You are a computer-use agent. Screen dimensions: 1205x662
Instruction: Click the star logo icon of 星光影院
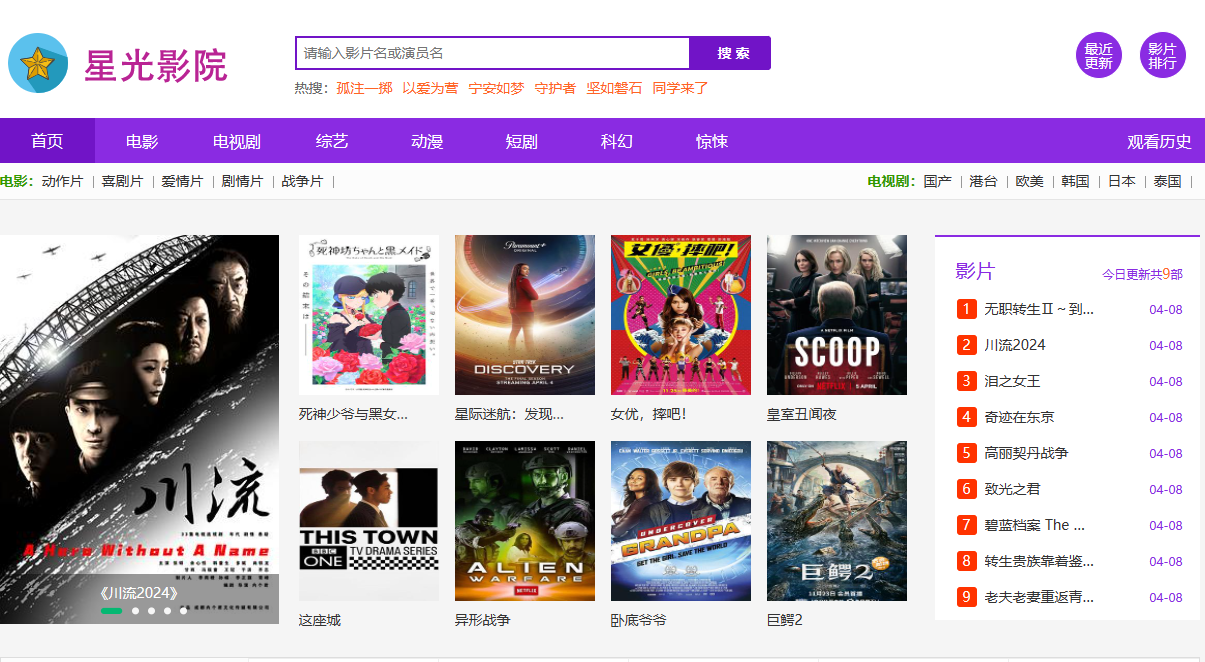(38, 63)
